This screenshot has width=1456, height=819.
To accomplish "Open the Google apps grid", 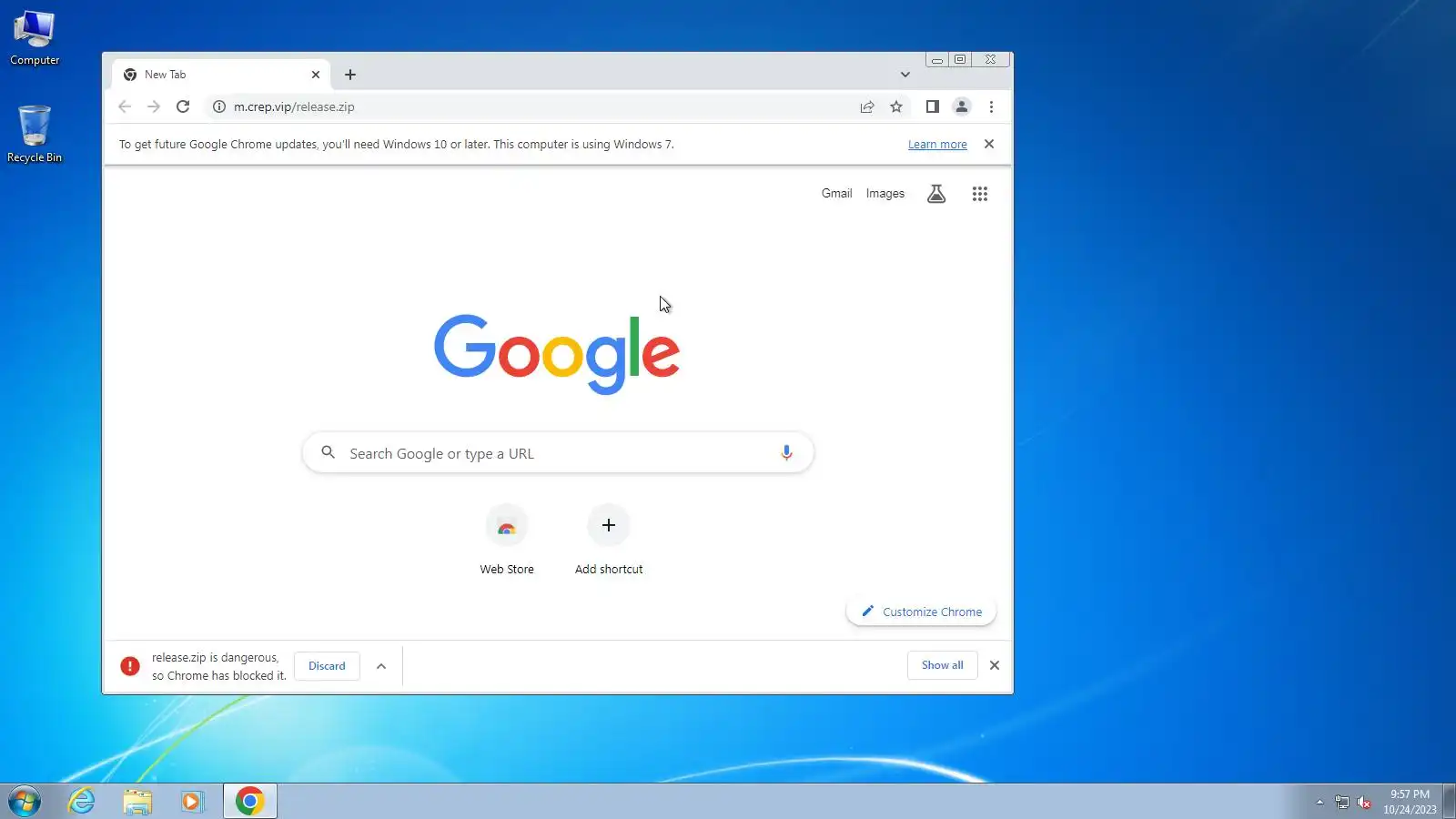I will (980, 194).
